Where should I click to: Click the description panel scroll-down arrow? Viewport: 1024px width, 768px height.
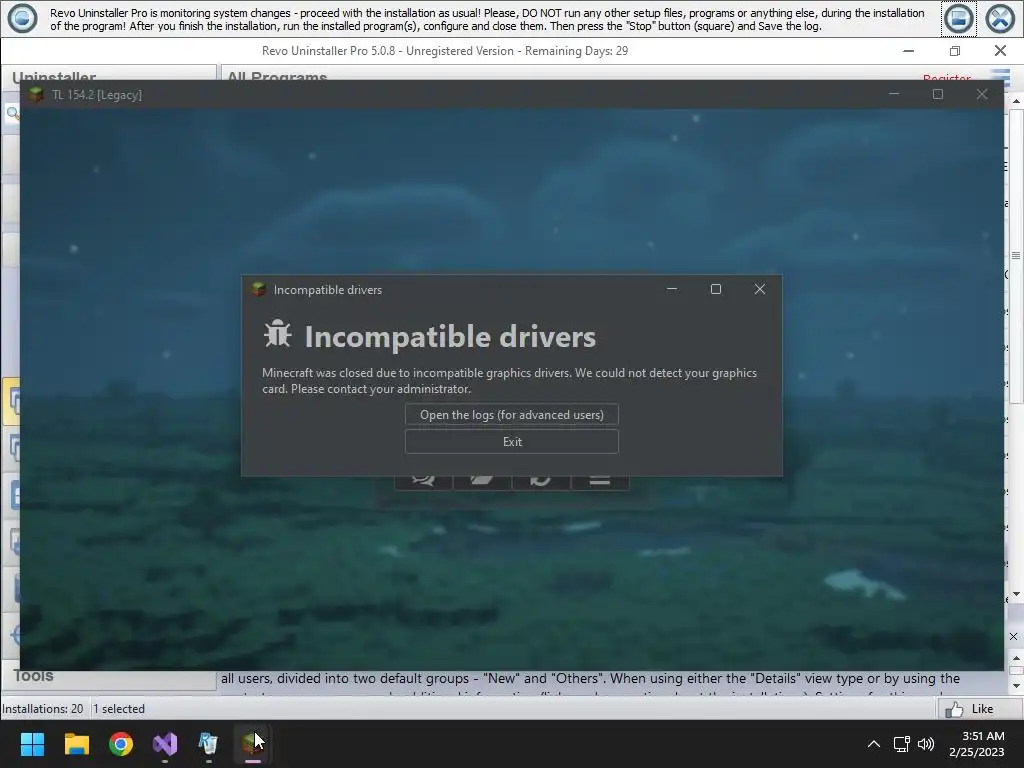pyautogui.click(x=1016, y=686)
